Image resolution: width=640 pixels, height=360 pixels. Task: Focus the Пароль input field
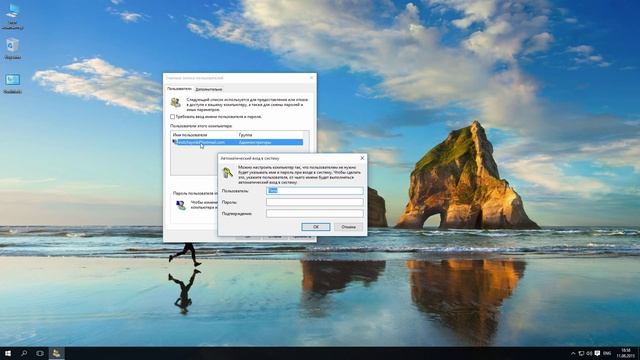pos(314,202)
